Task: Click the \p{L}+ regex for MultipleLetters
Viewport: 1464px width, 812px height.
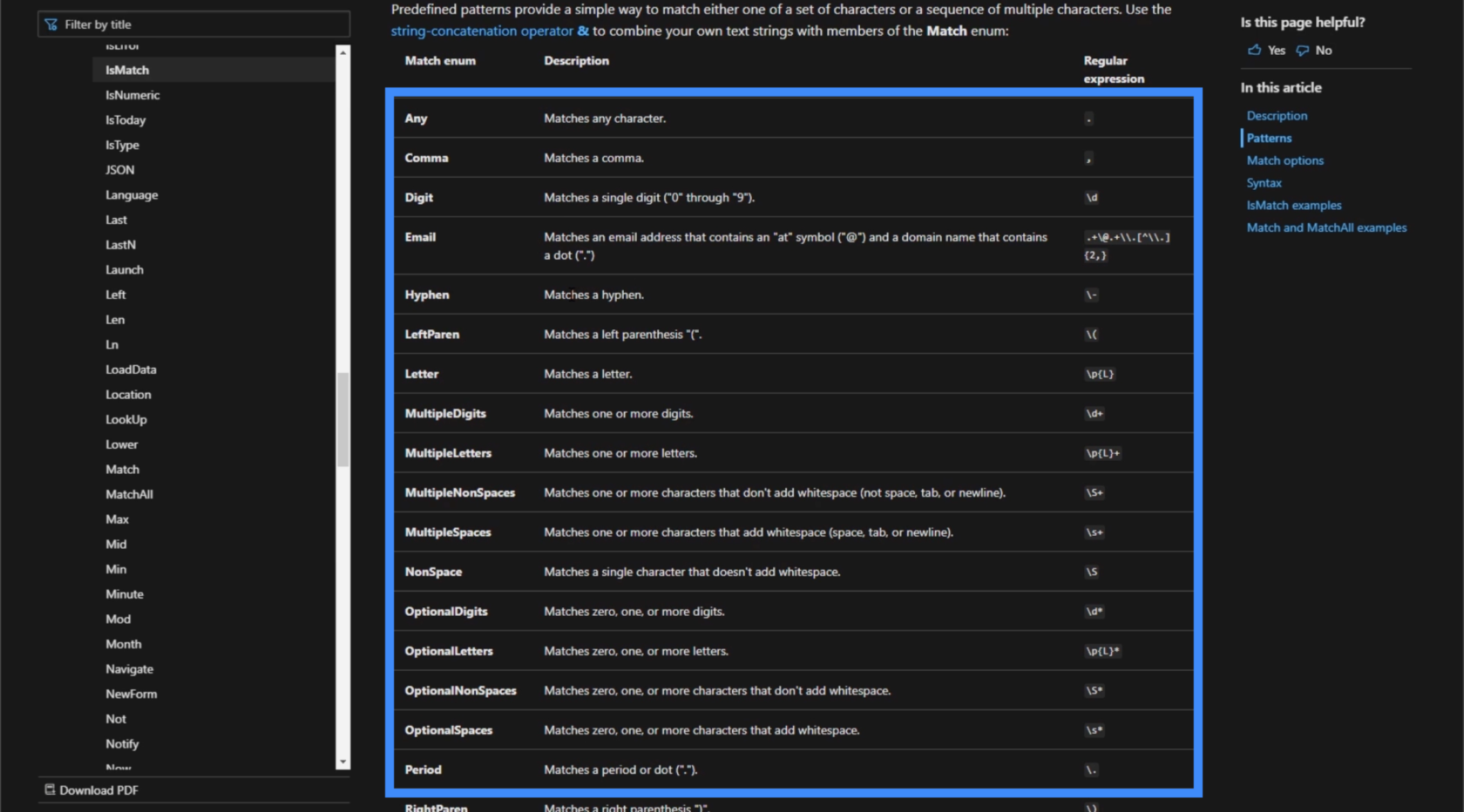Action: click(1103, 453)
